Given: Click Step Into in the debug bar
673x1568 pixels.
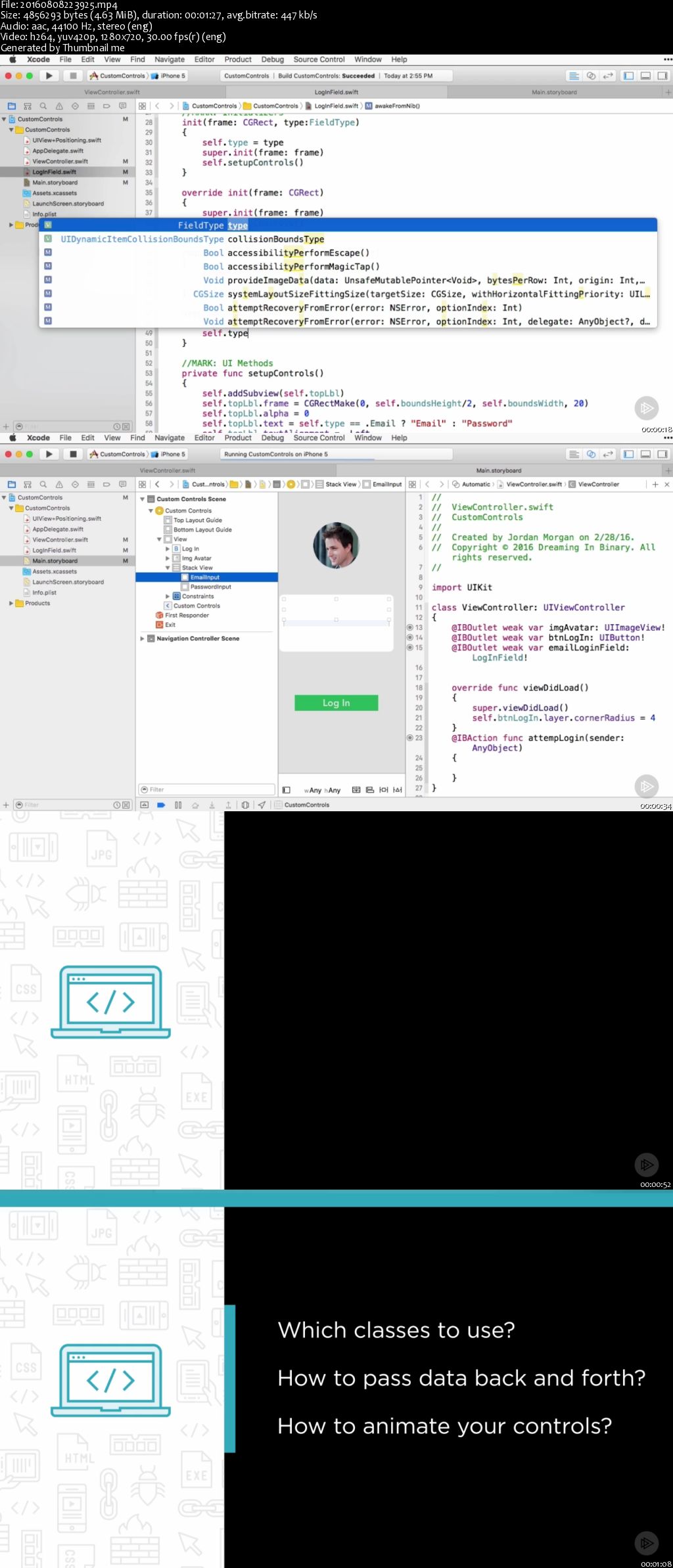Looking at the screenshot, I should tap(212, 805).
